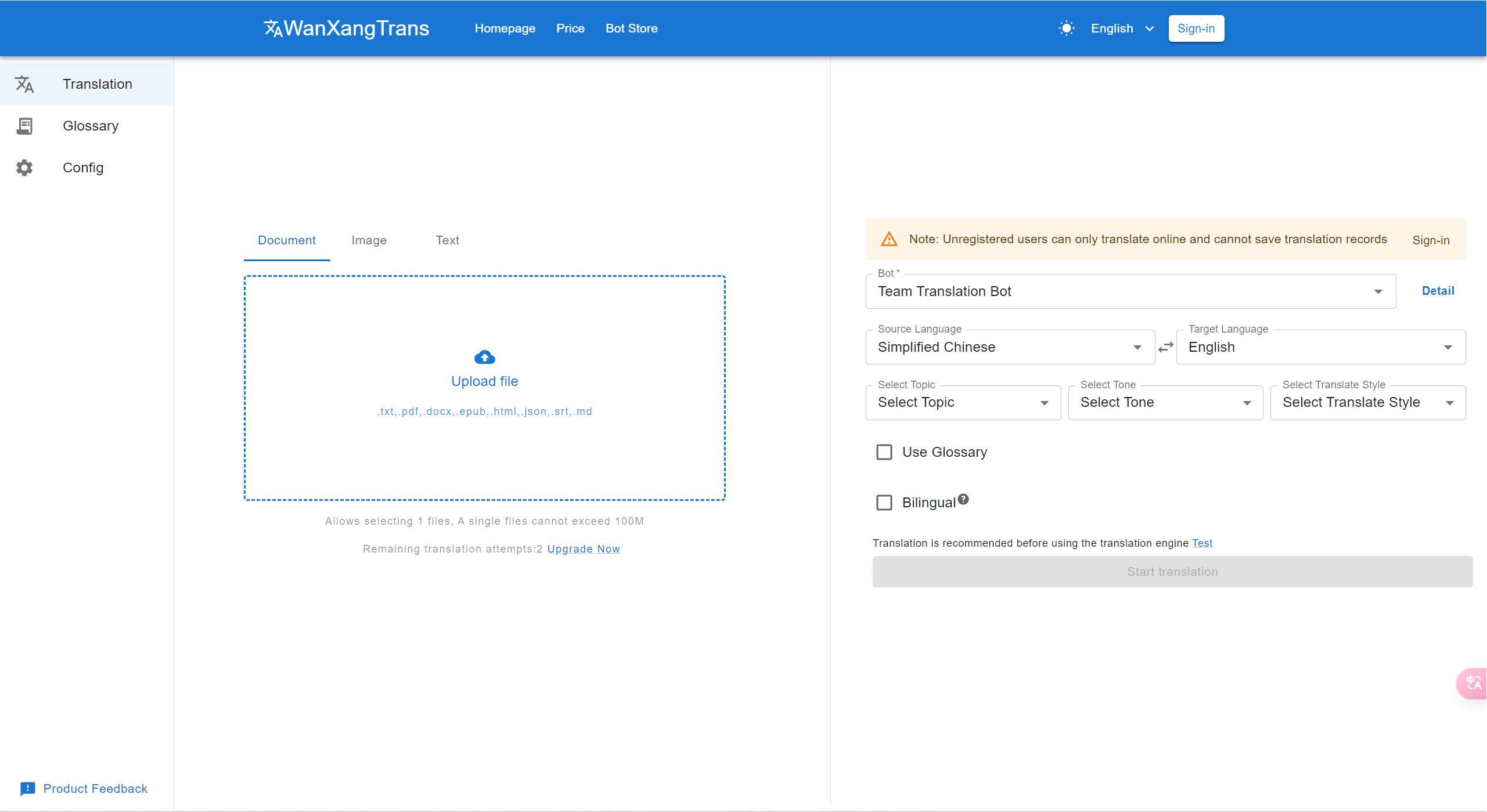
Task: Check the Bilingual checkbox
Action: tap(884, 503)
